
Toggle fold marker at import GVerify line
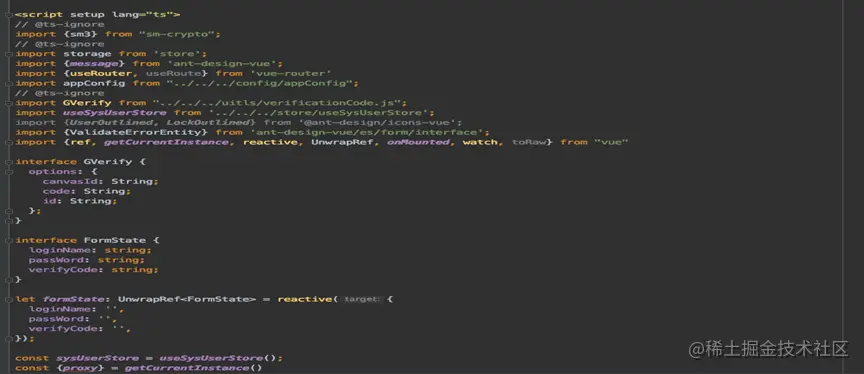[9, 103]
